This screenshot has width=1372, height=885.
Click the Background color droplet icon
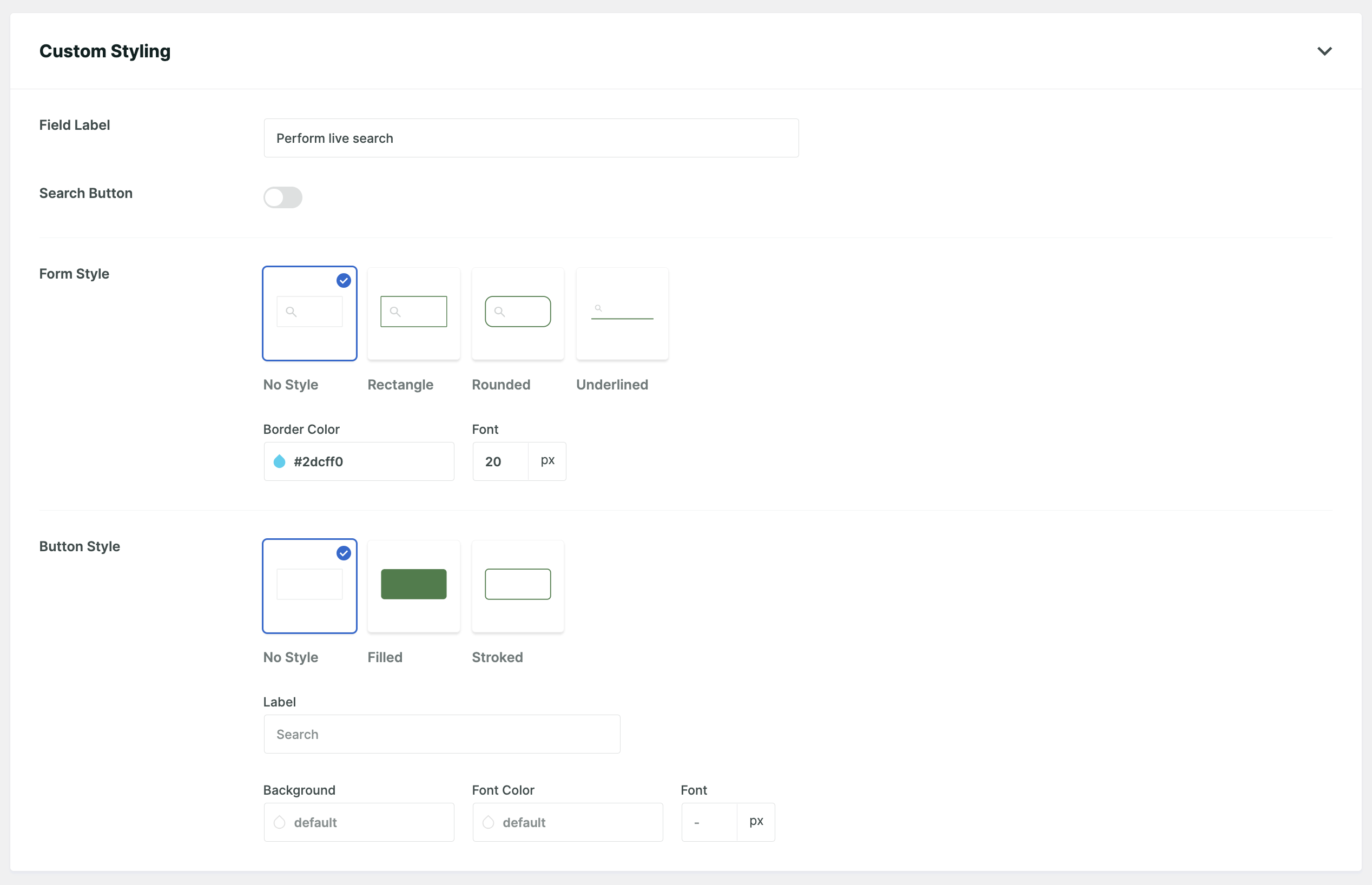point(280,822)
